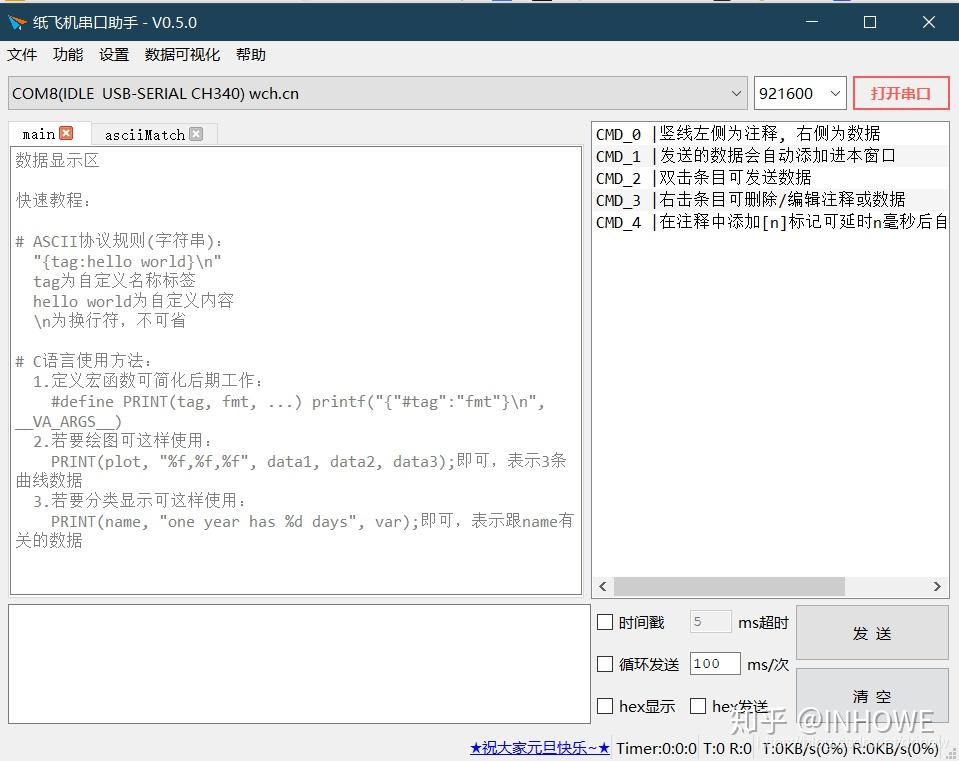Select the CMD_2 row in the command list
Viewport: 959px width, 761px height.
click(x=770, y=178)
